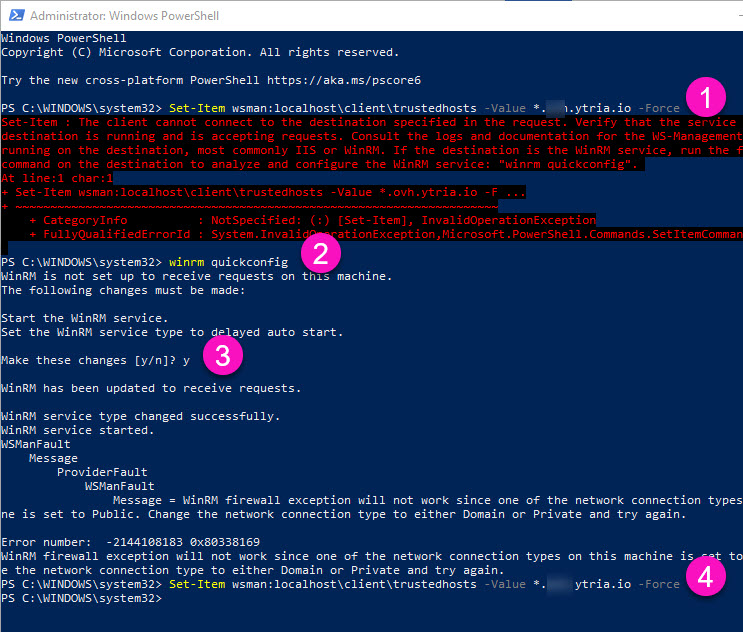Screen dimensions: 743x632
Task: Click the WinRM service started line
Action: [78, 430]
